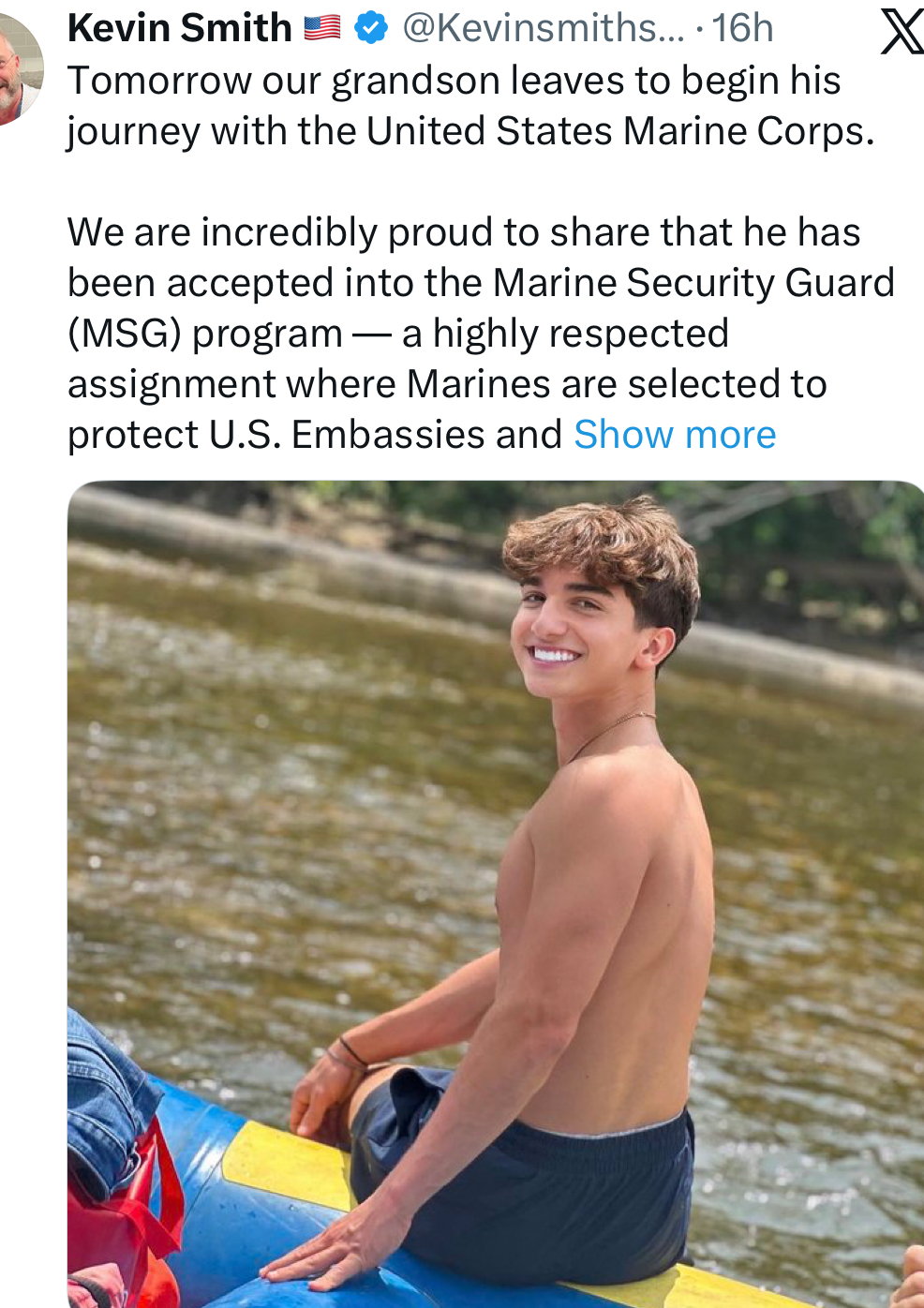Click the US flag emoji beside name
This screenshot has height=1308, width=924.
[x=322, y=29]
